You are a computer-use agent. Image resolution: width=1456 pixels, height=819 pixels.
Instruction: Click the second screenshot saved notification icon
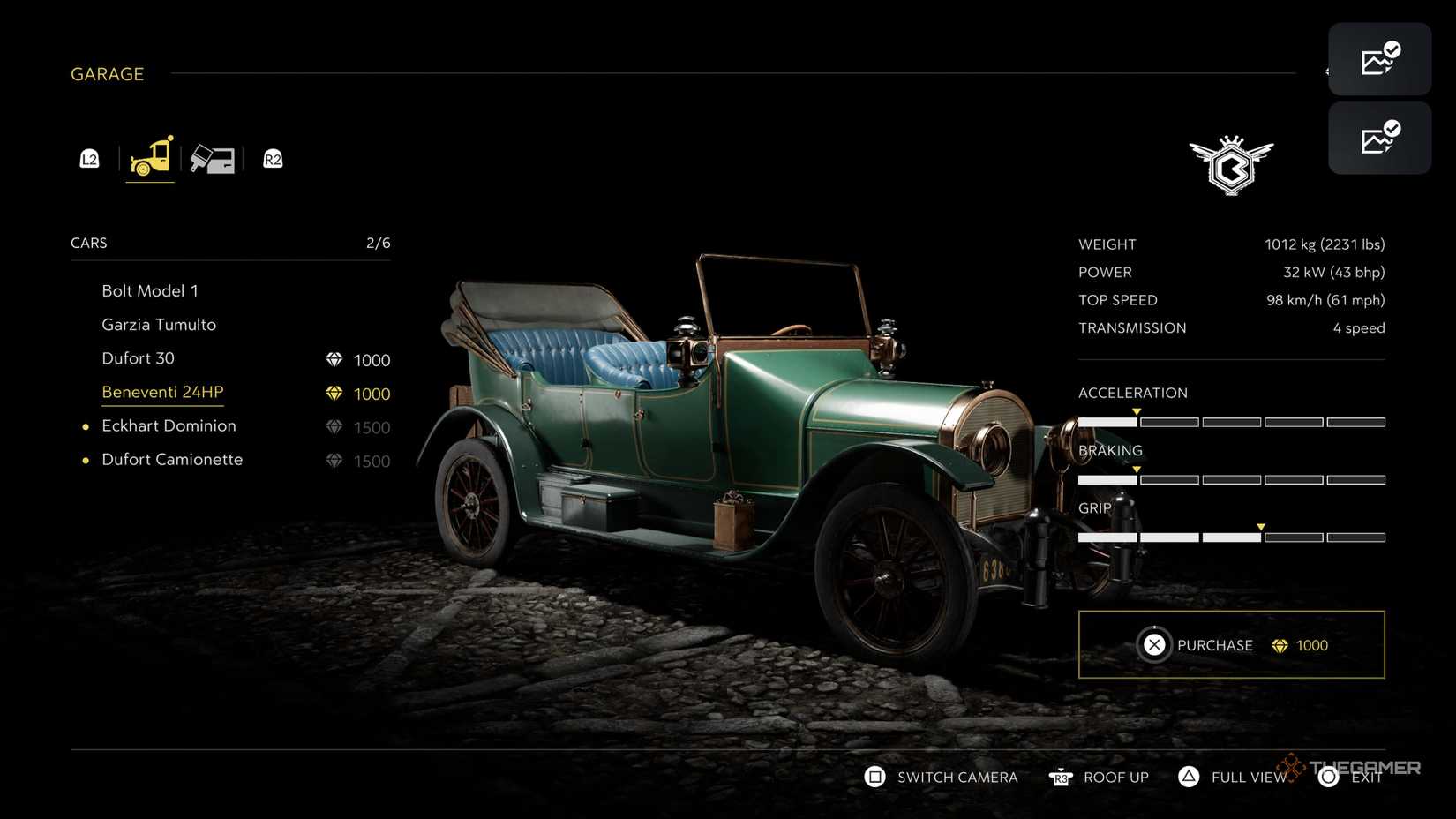point(1379,138)
